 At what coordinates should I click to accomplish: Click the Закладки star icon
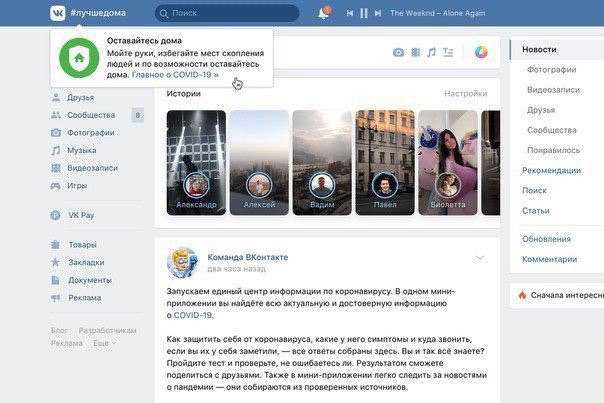(x=55, y=262)
